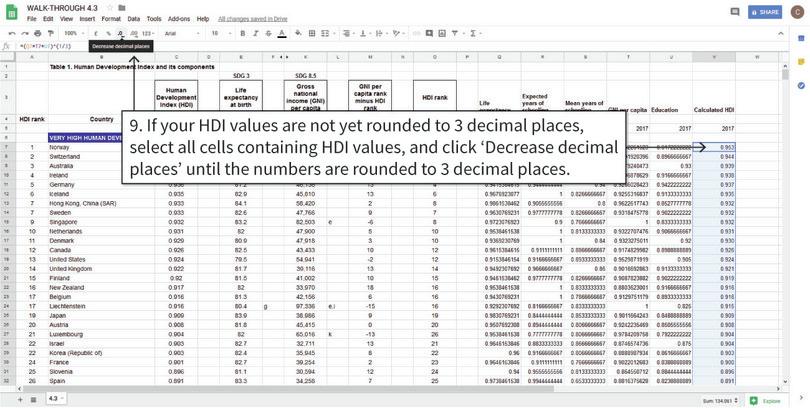Format as currency
810x408 pixels.
(96, 33)
